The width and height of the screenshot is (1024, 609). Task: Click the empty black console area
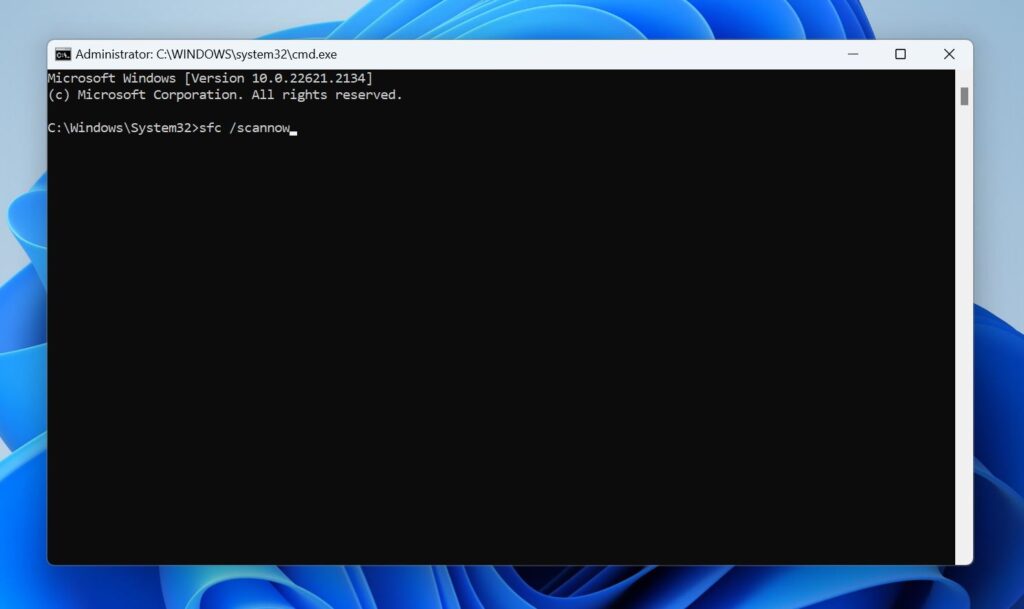(500, 350)
